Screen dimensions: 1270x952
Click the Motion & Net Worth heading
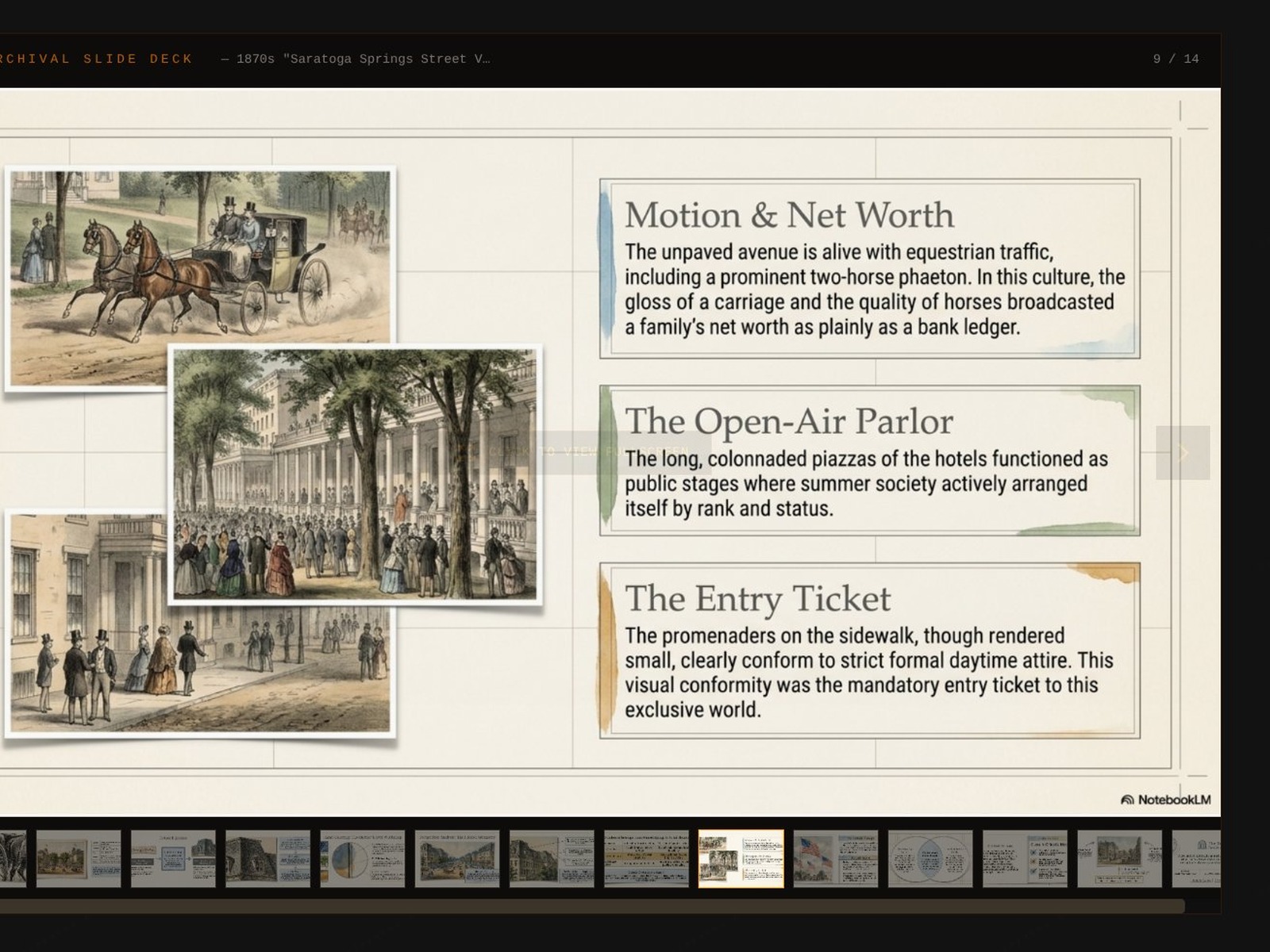(x=789, y=215)
